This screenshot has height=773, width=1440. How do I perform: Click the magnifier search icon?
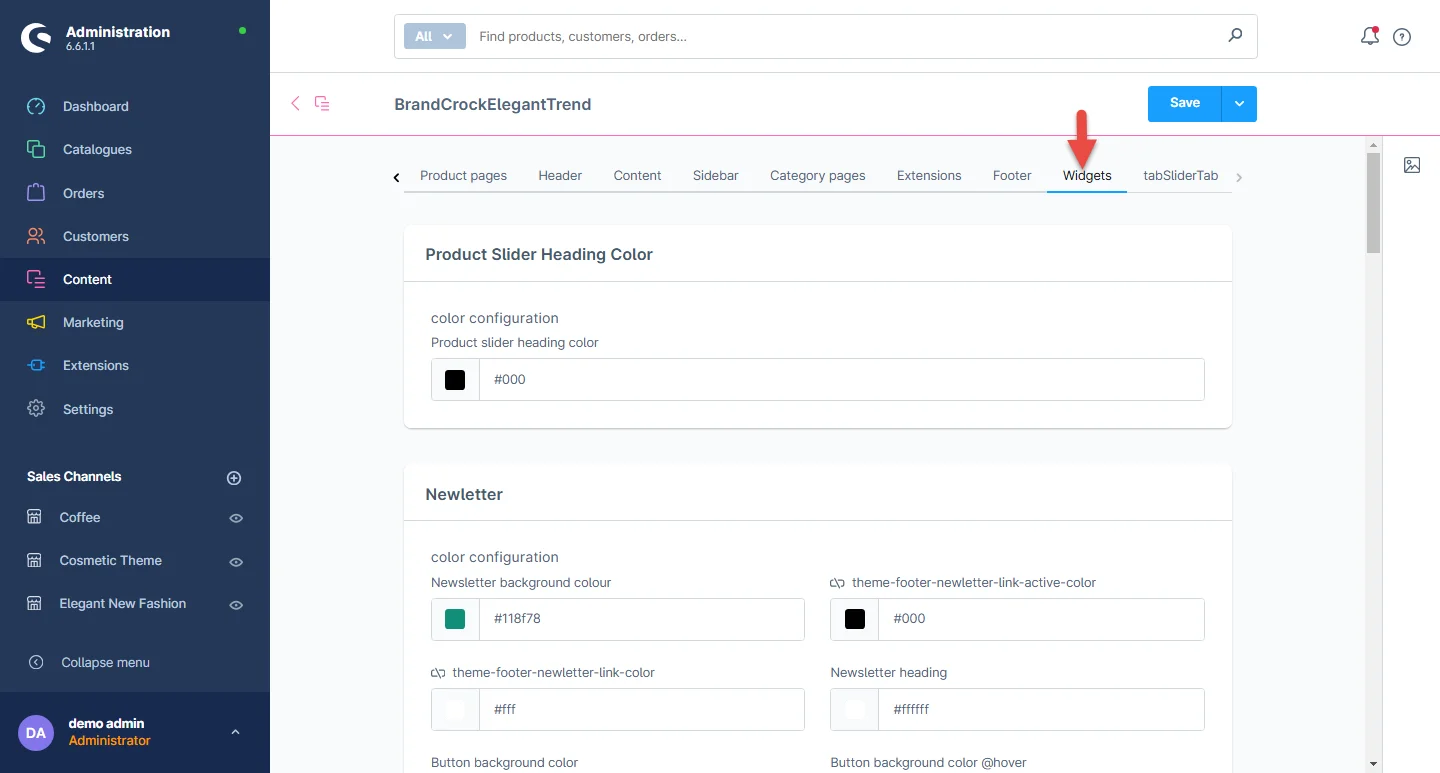pyautogui.click(x=1235, y=36)
